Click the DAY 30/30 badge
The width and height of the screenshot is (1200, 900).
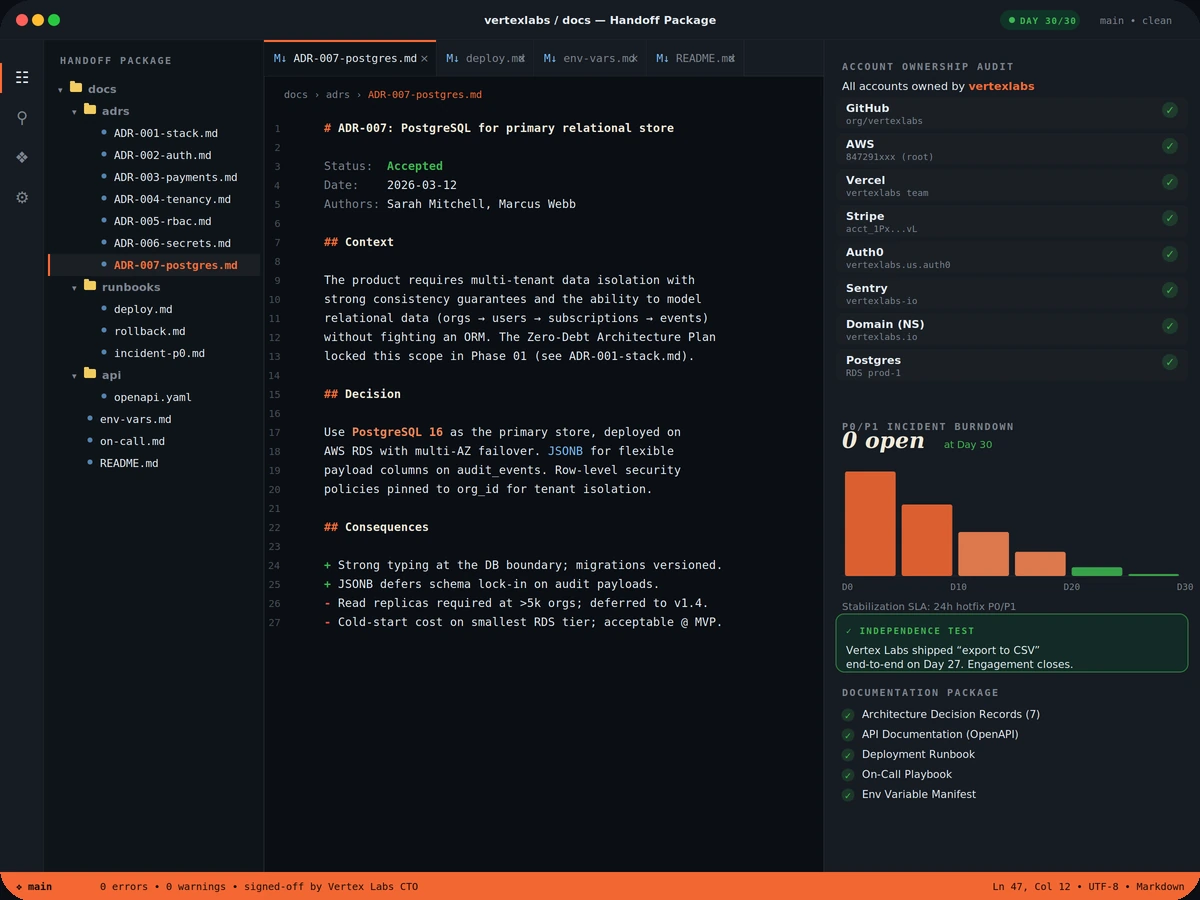tap(1040, 20)
